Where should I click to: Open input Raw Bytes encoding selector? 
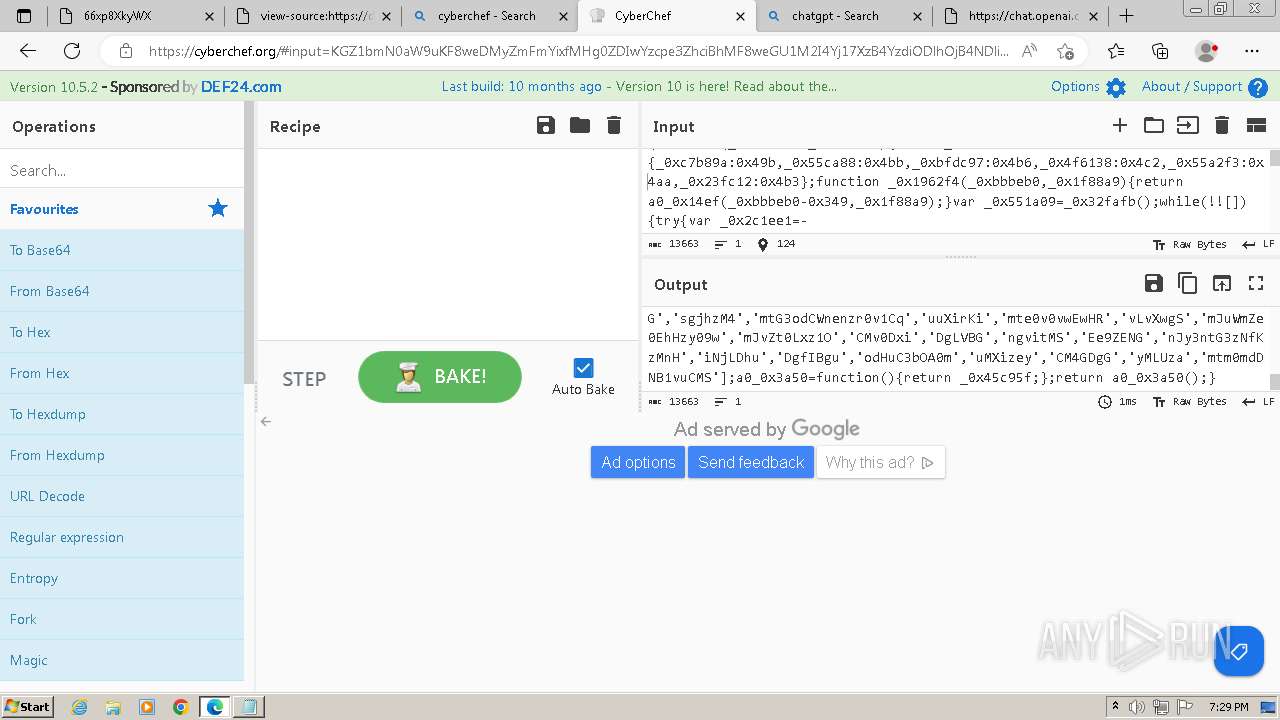point(1189,244)
